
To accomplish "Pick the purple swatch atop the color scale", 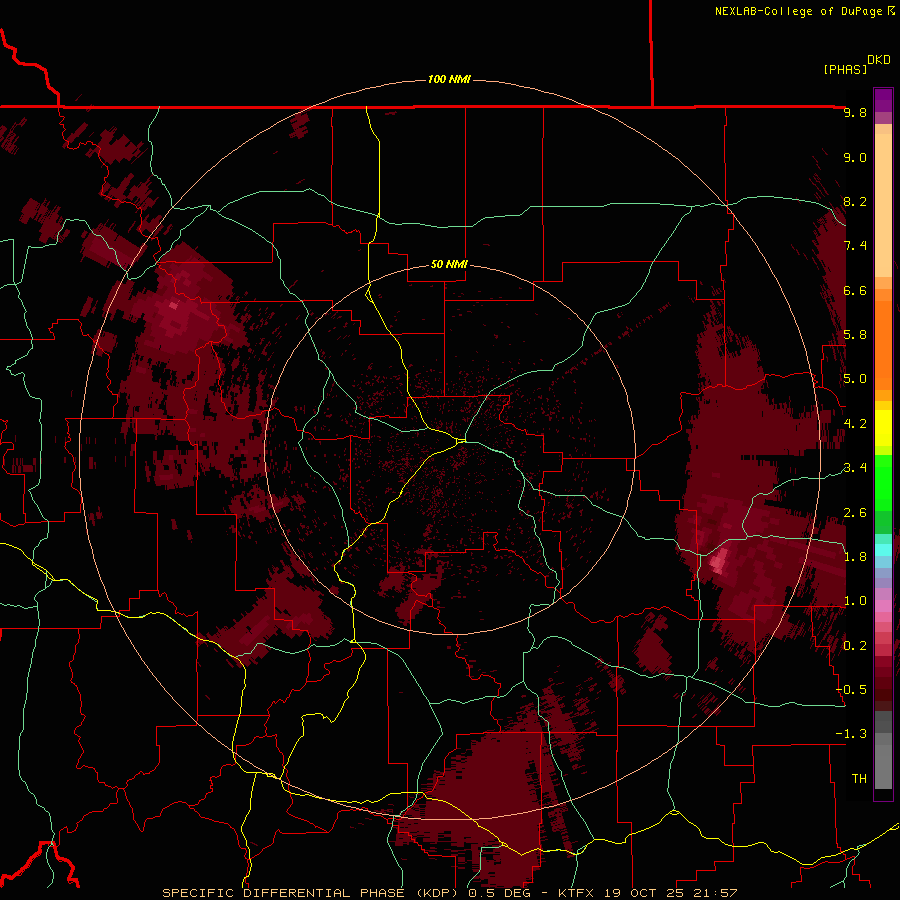I will pos(883,100).
